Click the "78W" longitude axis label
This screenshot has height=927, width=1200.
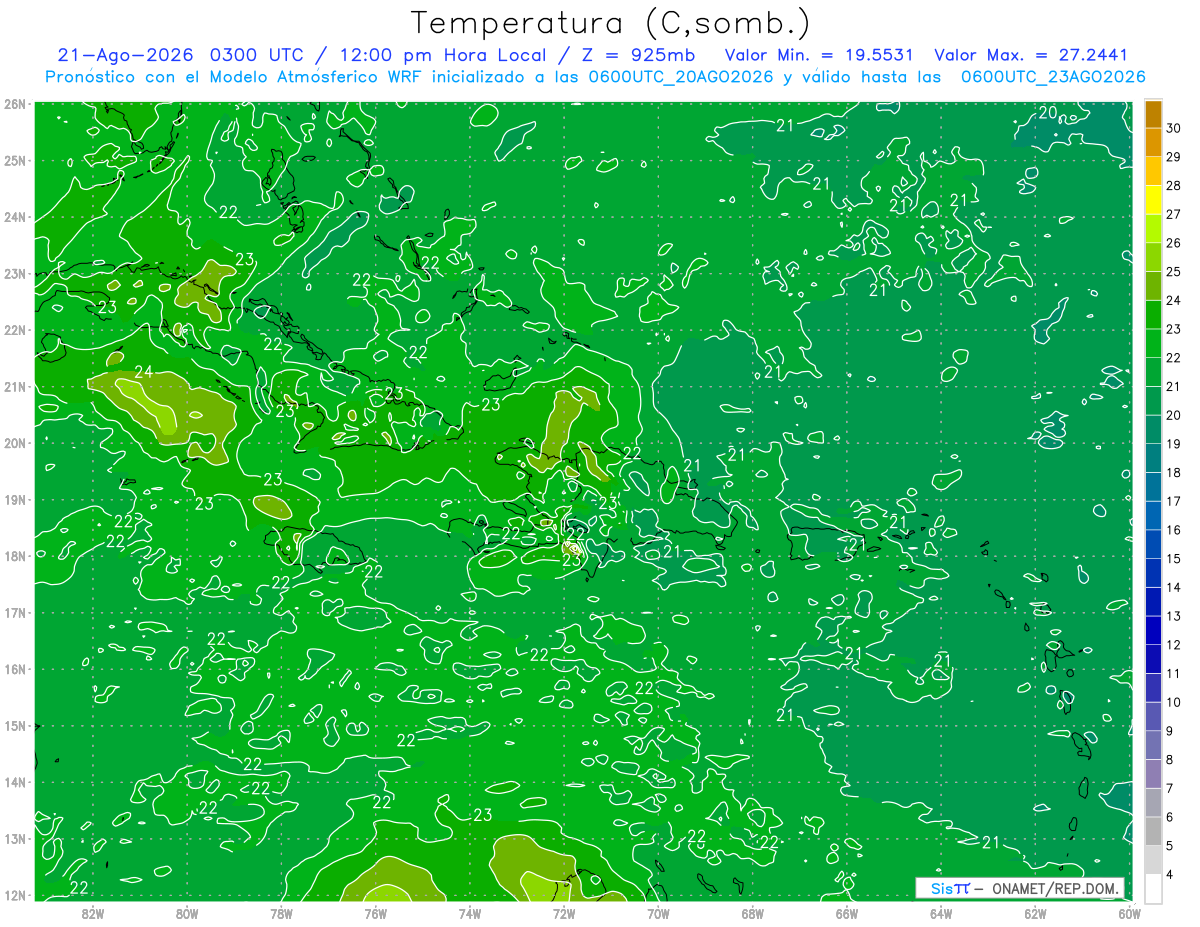pyautogui.click(x=281, y=913)
